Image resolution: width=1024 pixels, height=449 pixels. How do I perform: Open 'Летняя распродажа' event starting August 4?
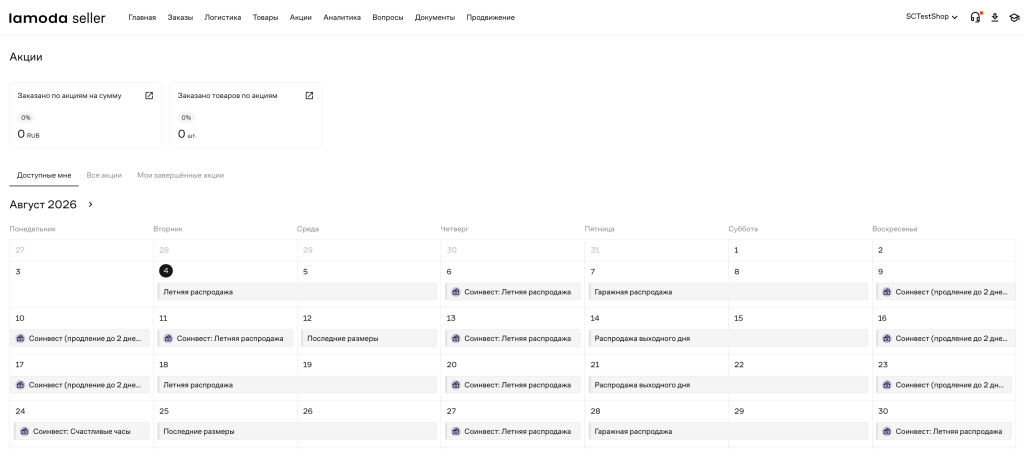pyautogui.click(x=297, y=292)
